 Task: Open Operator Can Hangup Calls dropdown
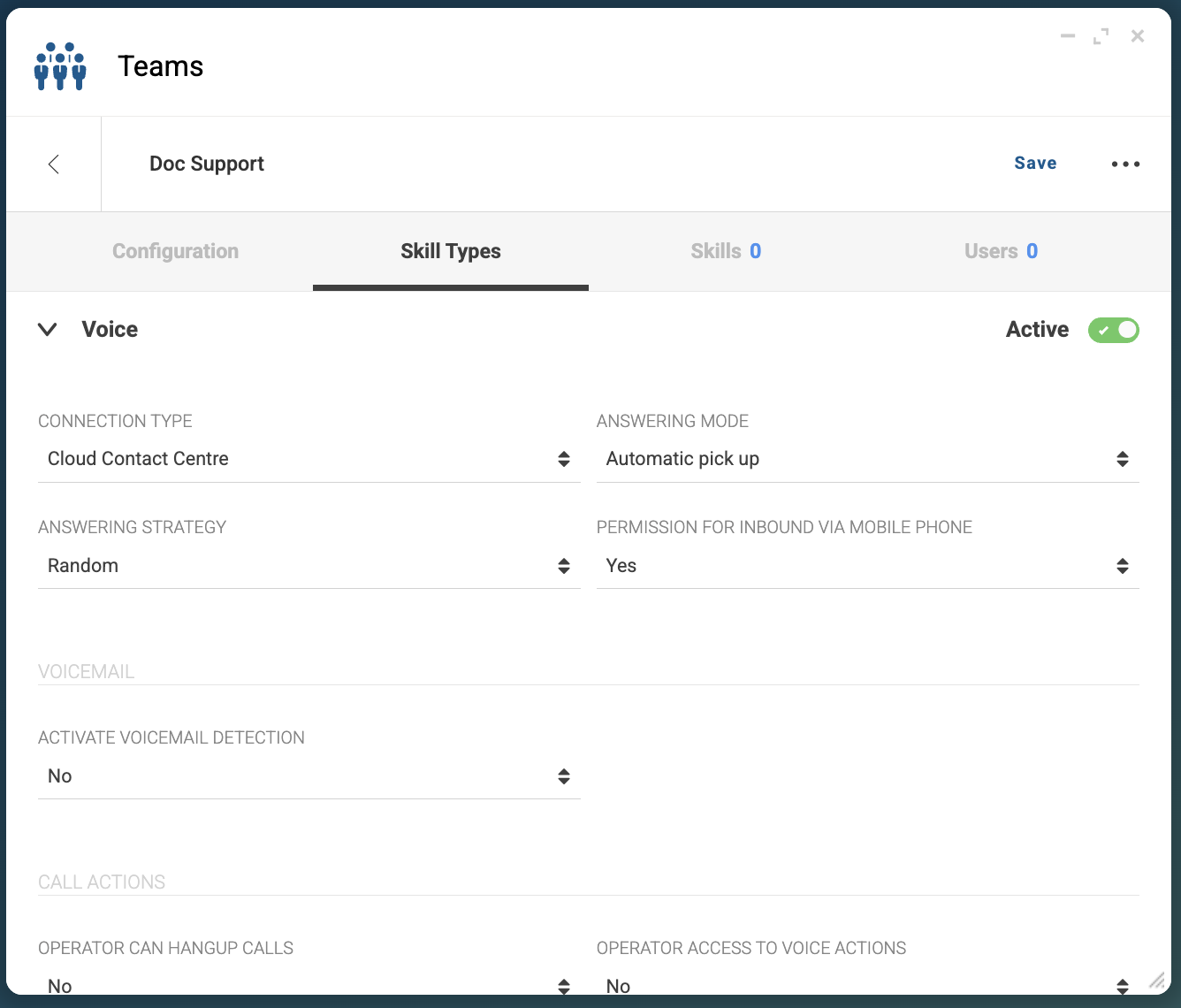pos(309,983)
